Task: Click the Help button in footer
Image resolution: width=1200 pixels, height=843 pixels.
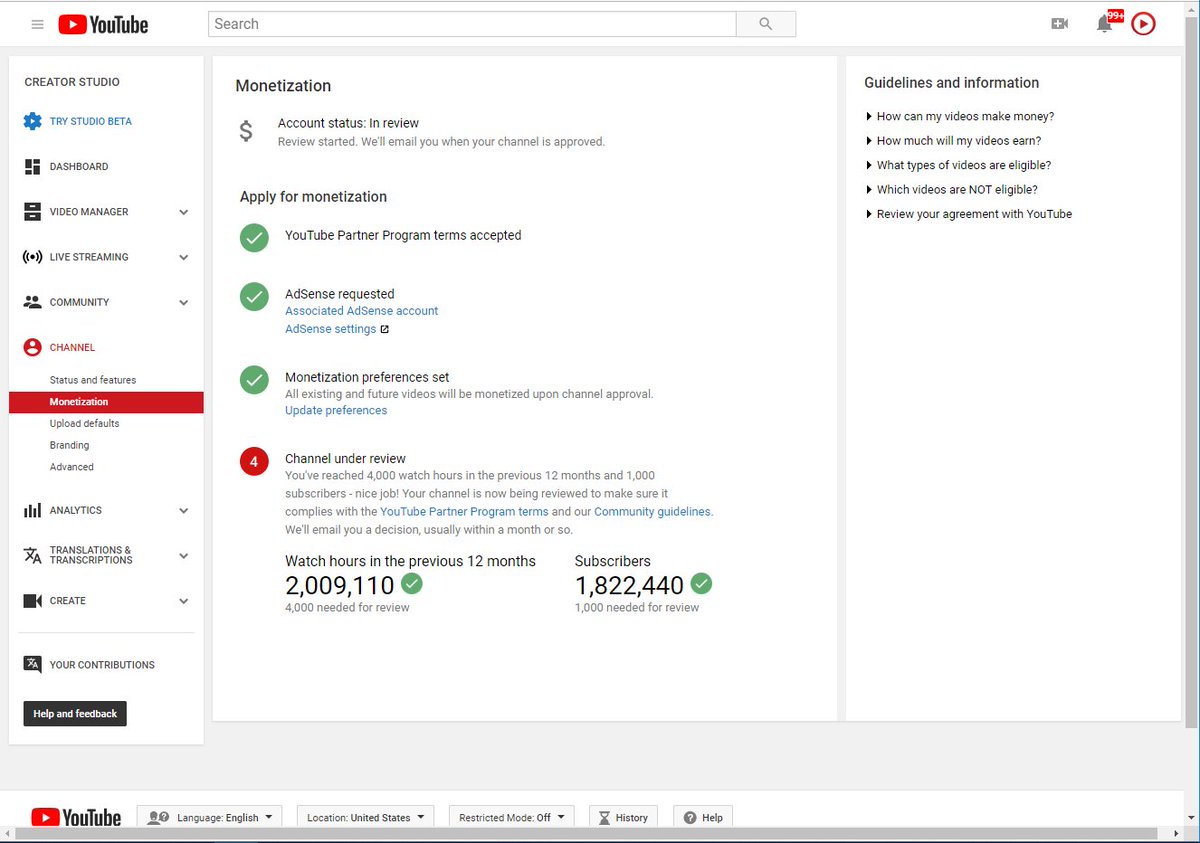Action: tap(703, 817)
